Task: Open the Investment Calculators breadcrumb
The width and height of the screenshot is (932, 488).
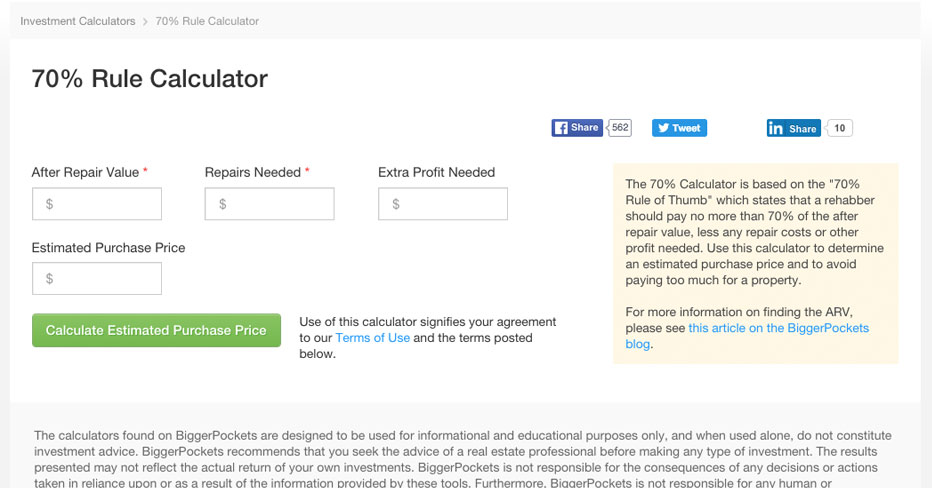Action: 78,21
